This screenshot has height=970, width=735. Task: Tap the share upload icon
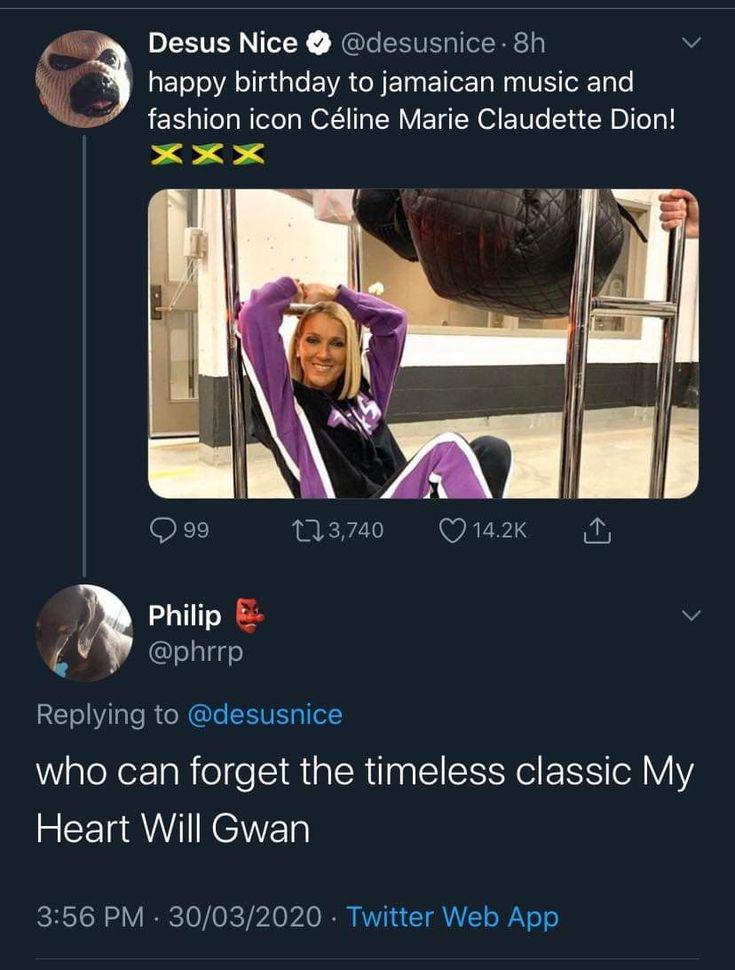click(x=598, y=530)
